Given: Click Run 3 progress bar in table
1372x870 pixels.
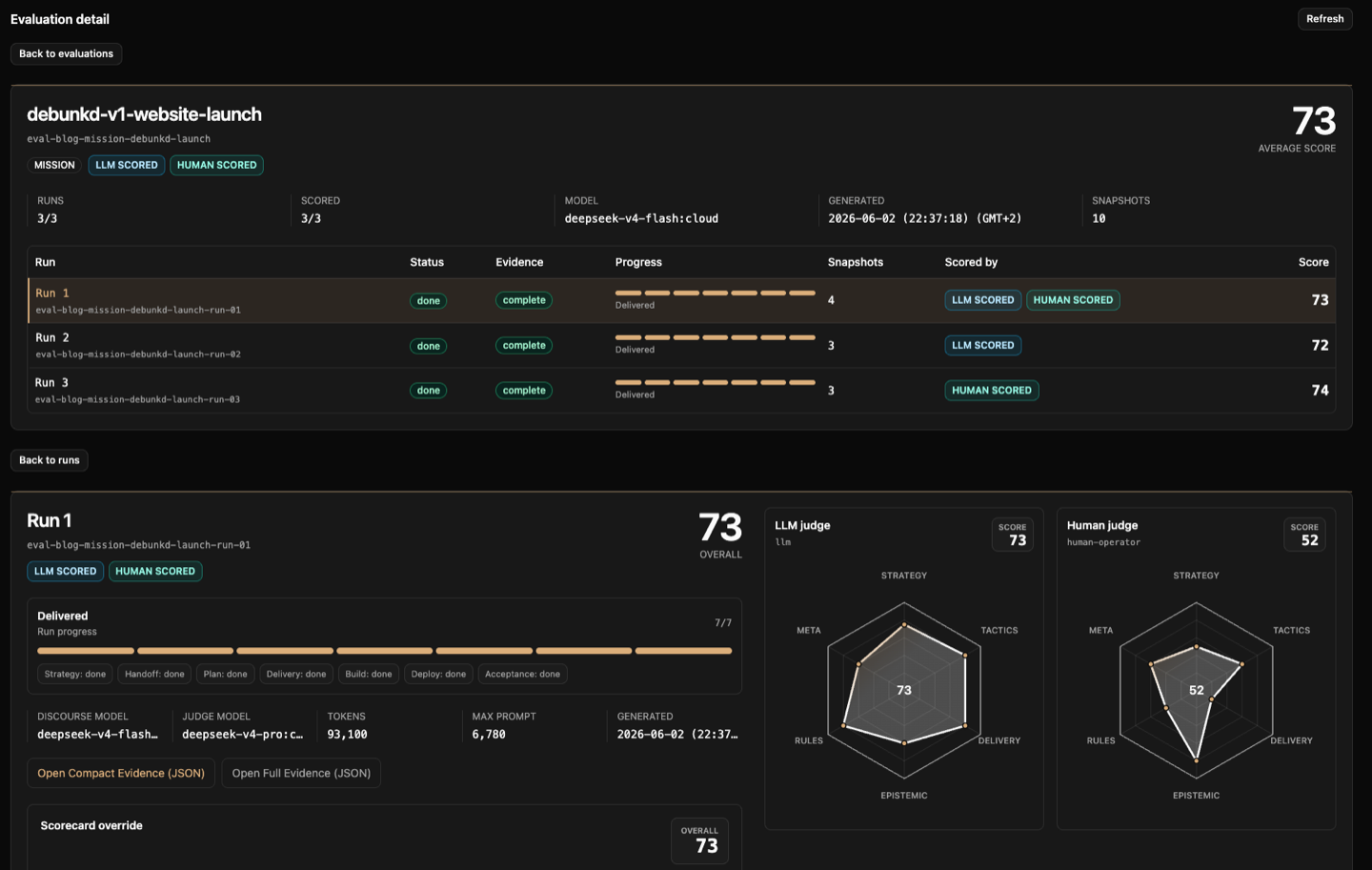Looking at the screenshot, I should click(x=716, y=382).
